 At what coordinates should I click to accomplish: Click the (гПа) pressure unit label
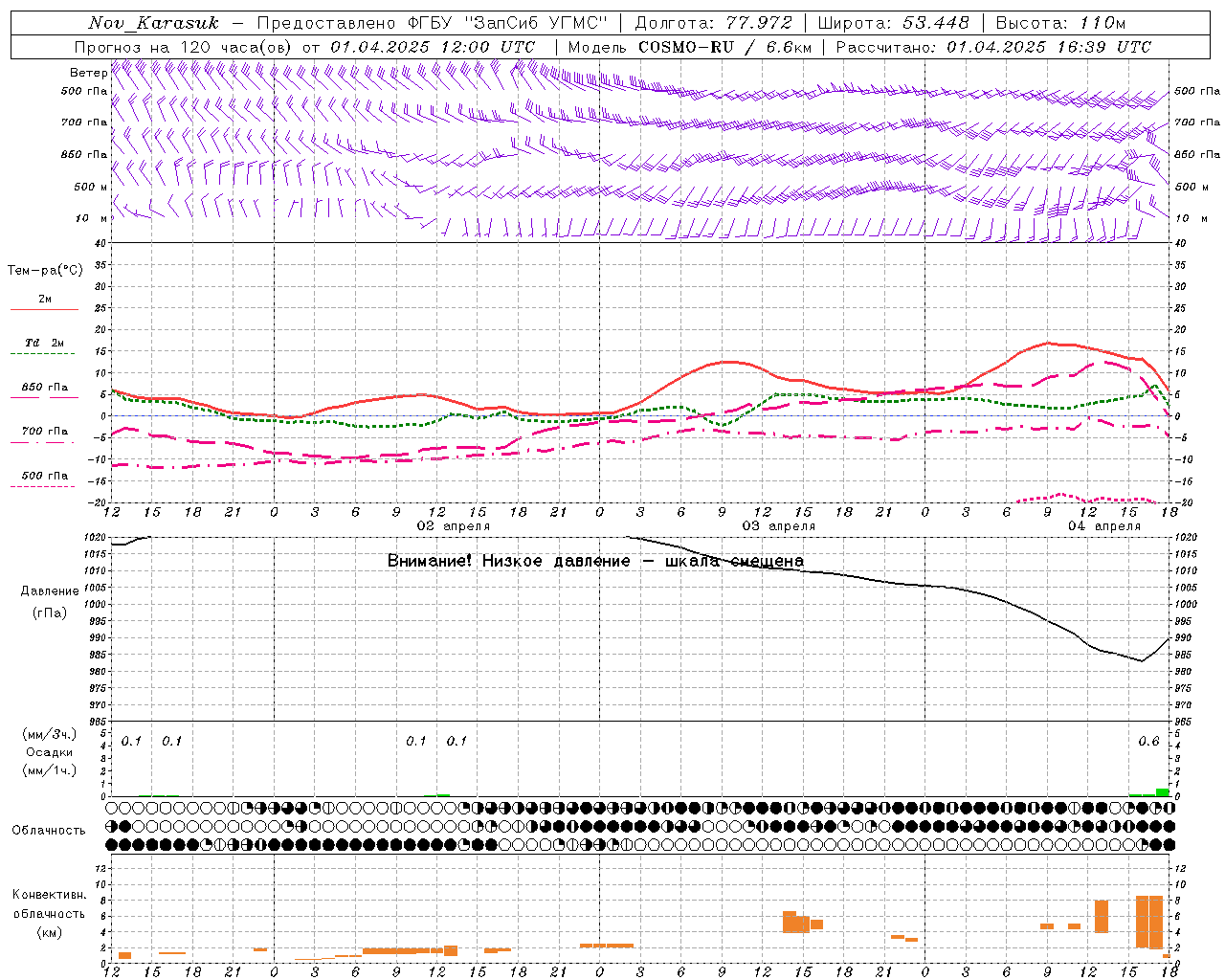coord(50,613)
